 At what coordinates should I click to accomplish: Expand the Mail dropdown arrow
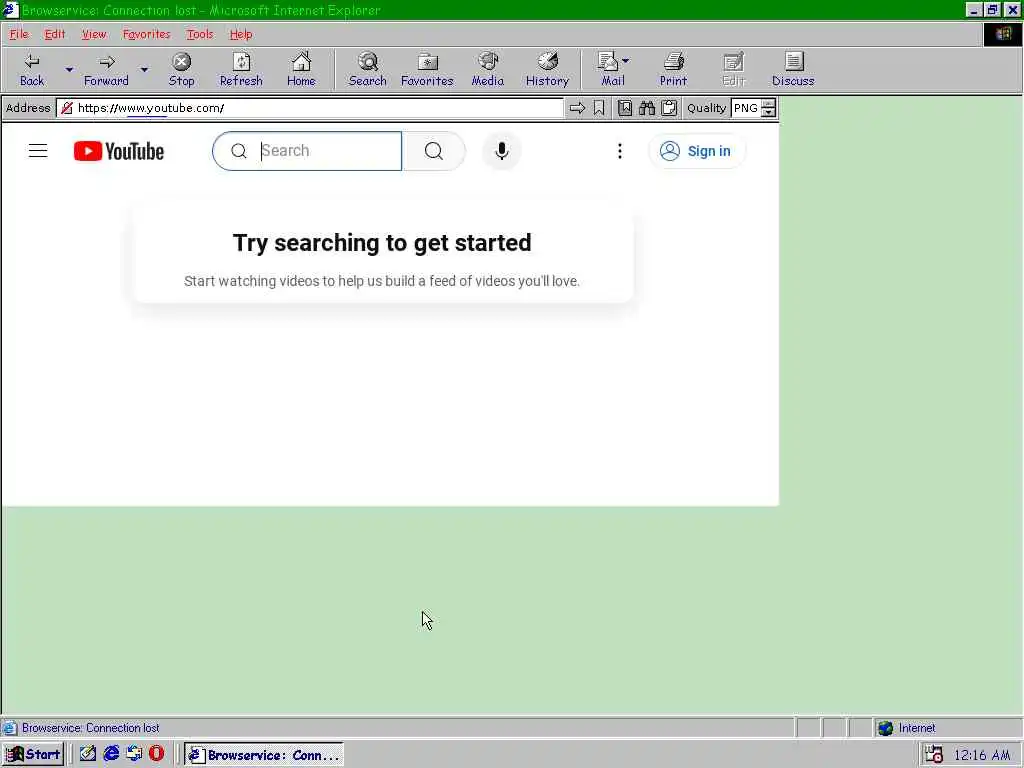(626, 61)
